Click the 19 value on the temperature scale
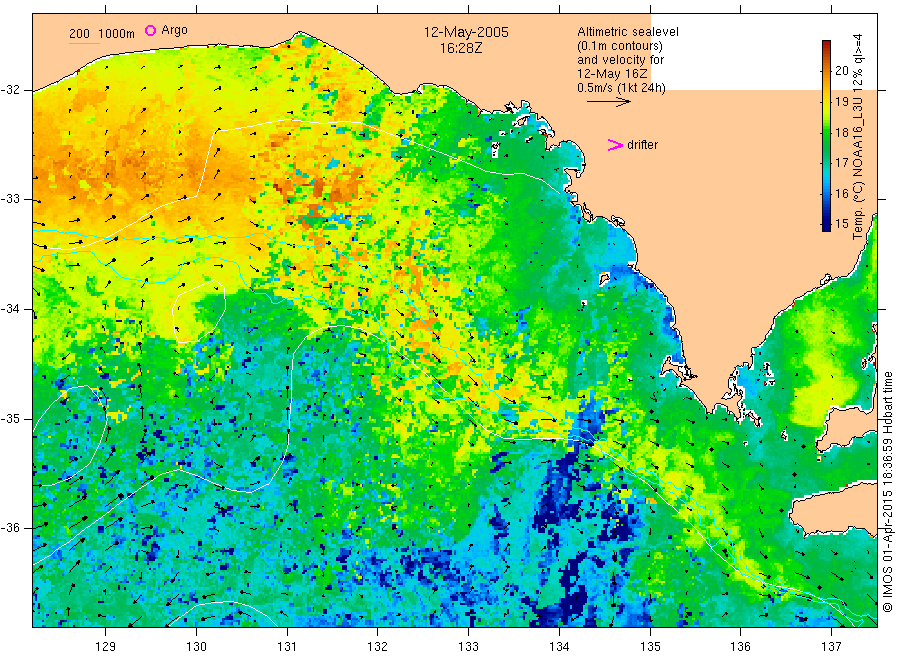 click(x=841, y=102)
